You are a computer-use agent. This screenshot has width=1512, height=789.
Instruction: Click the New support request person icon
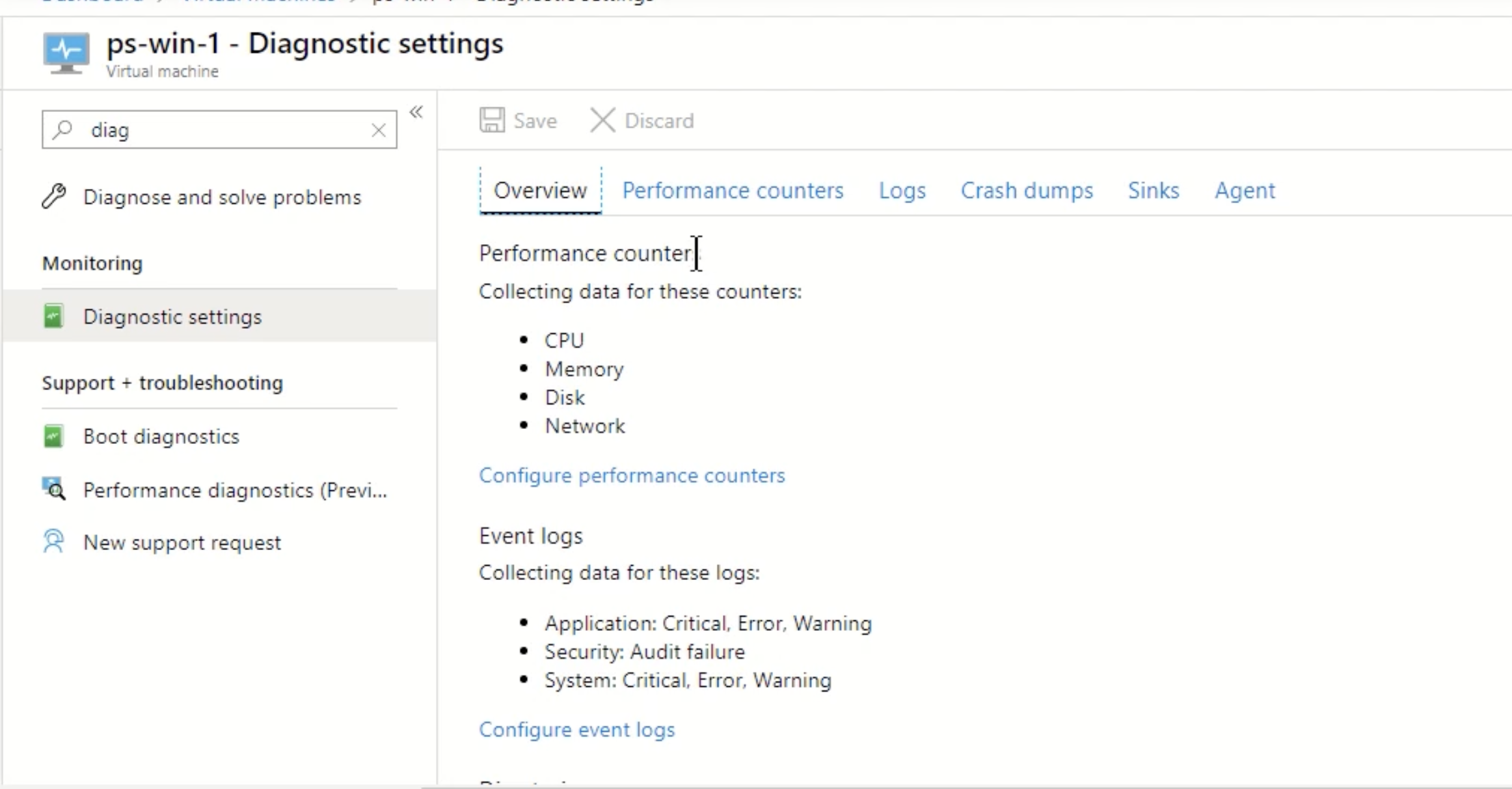coord(53,542)
